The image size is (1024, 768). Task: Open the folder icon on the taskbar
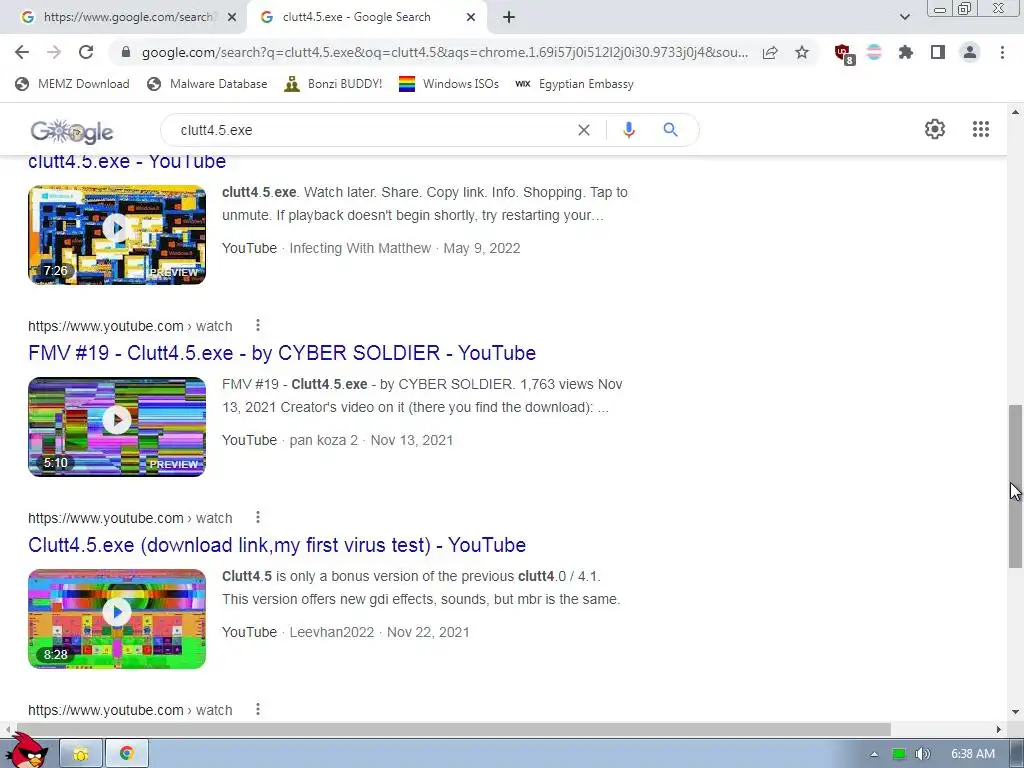81,754
